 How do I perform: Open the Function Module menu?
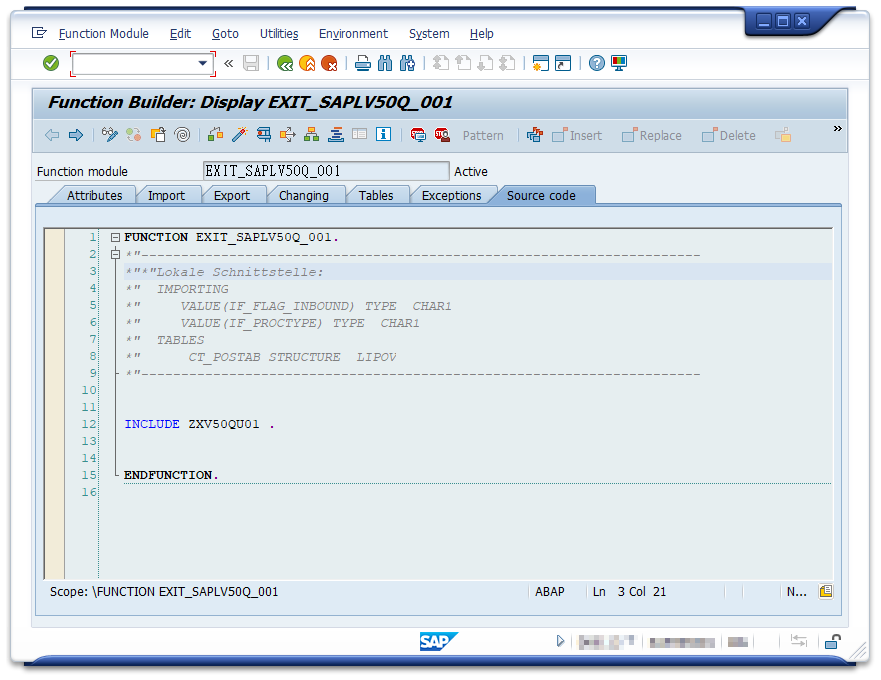(104, 34)
